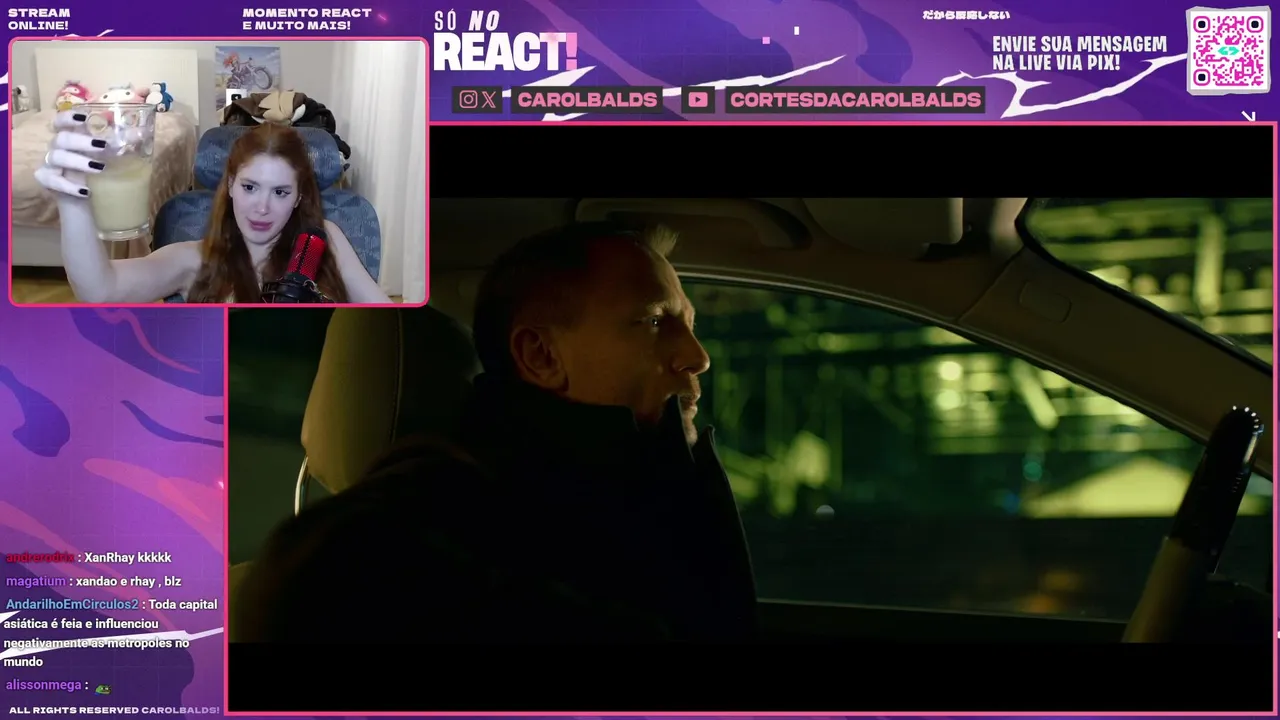Viewport: 1280px width, 720px height.
Task: Click the ENVIE SUA MENSAGEM NA LIVE VIA PIX text
Action: pyautogui.click(x=1080, y=54)
